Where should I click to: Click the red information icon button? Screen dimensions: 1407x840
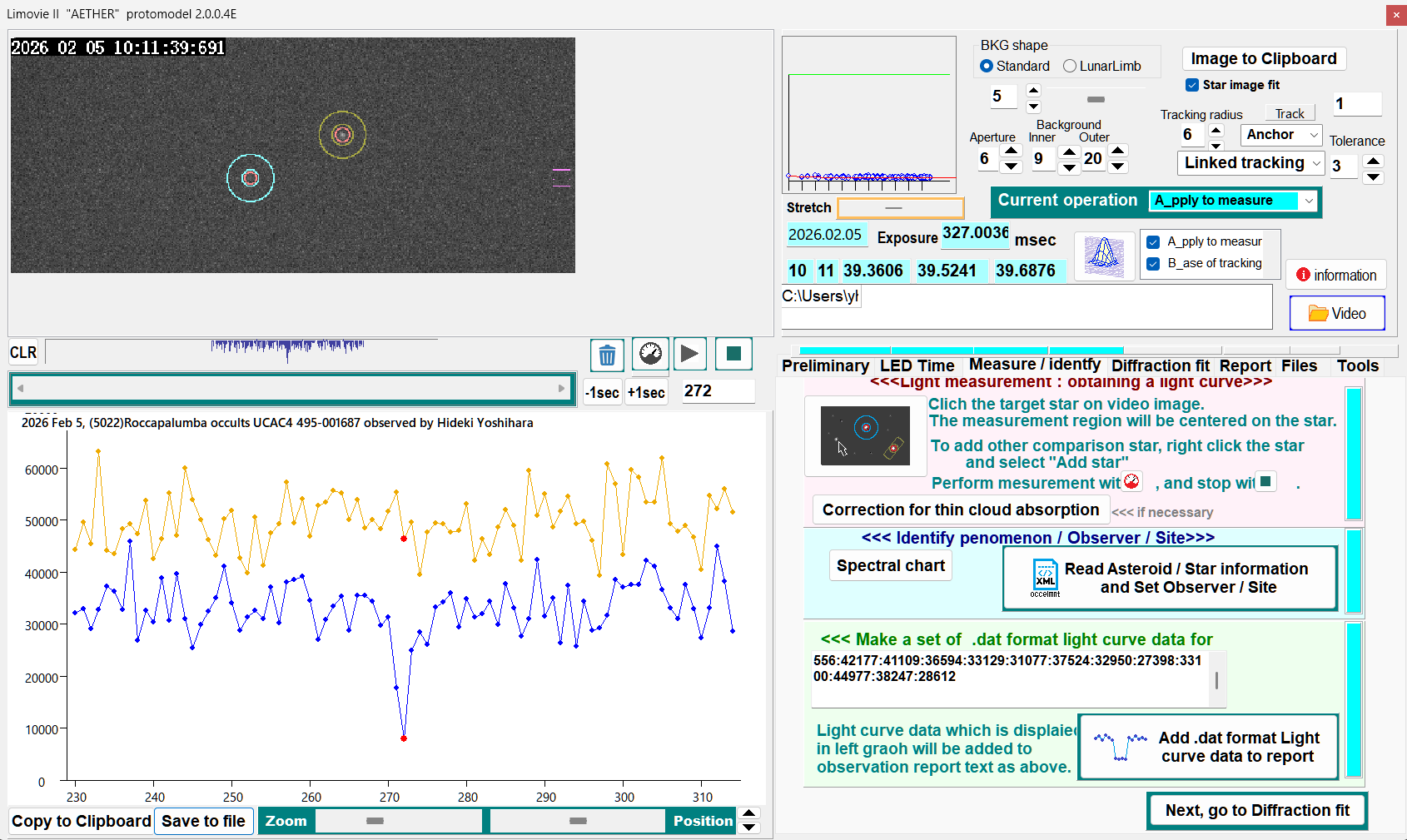(x=1335, y=276)
